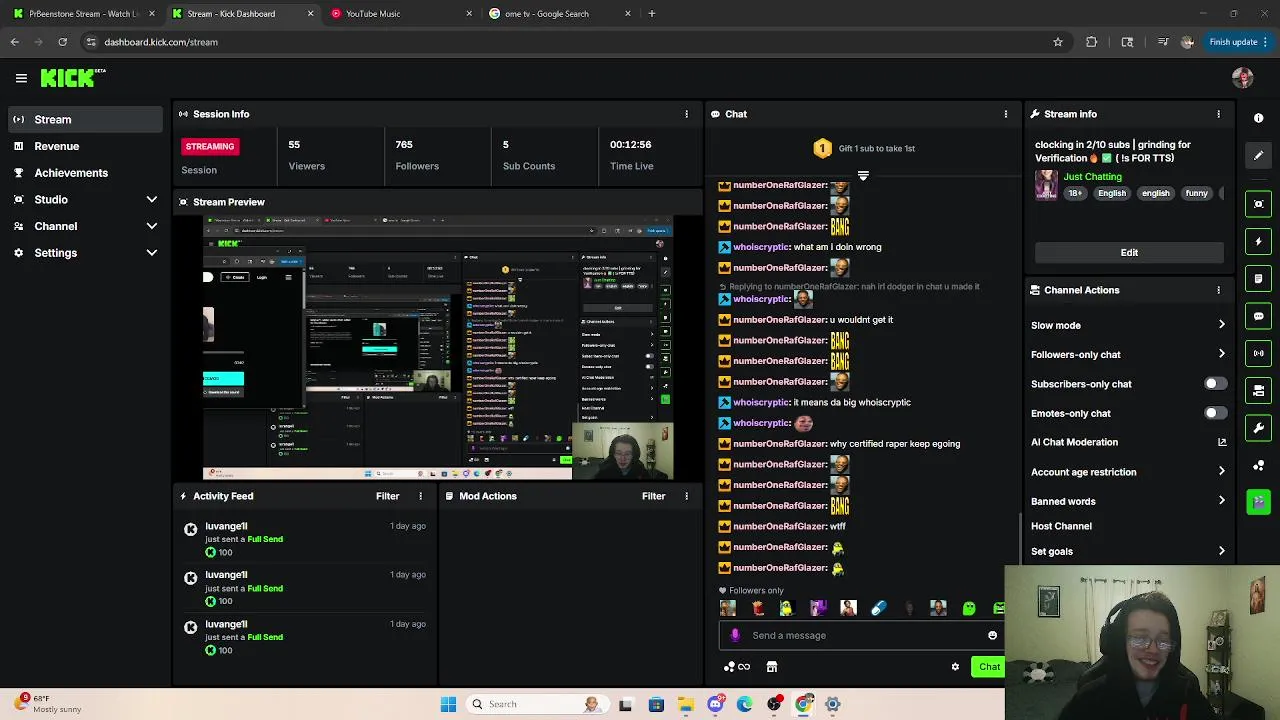The height and width of the screenshot is (720, 1280).
Task: Open Slow mode options
Action: pos(1128,325)
